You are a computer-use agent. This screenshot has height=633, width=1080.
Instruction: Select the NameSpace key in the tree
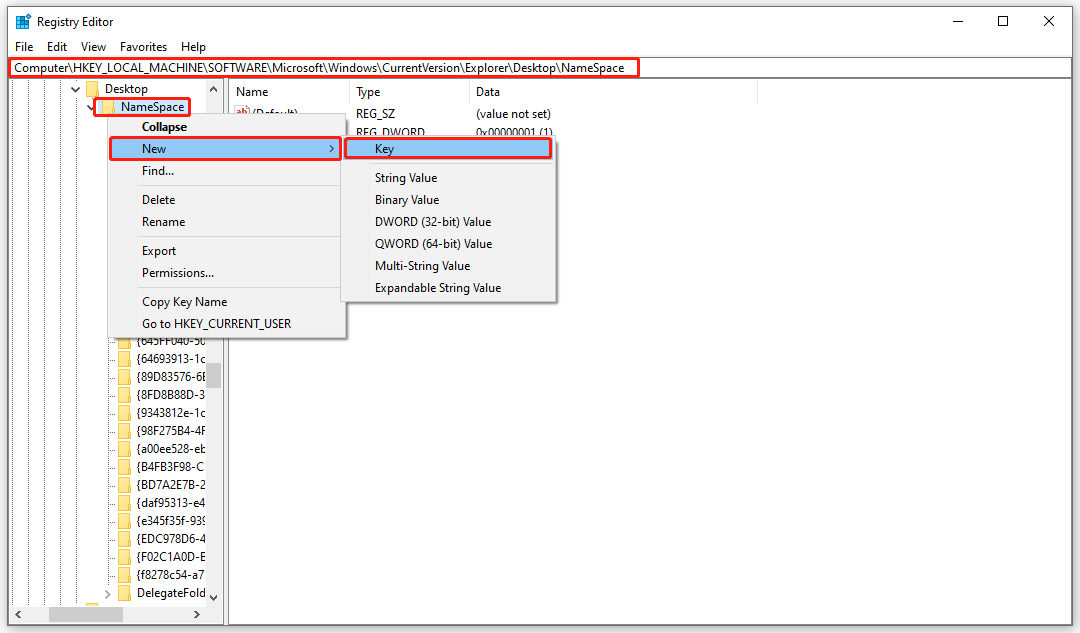[x=152, y=107]
